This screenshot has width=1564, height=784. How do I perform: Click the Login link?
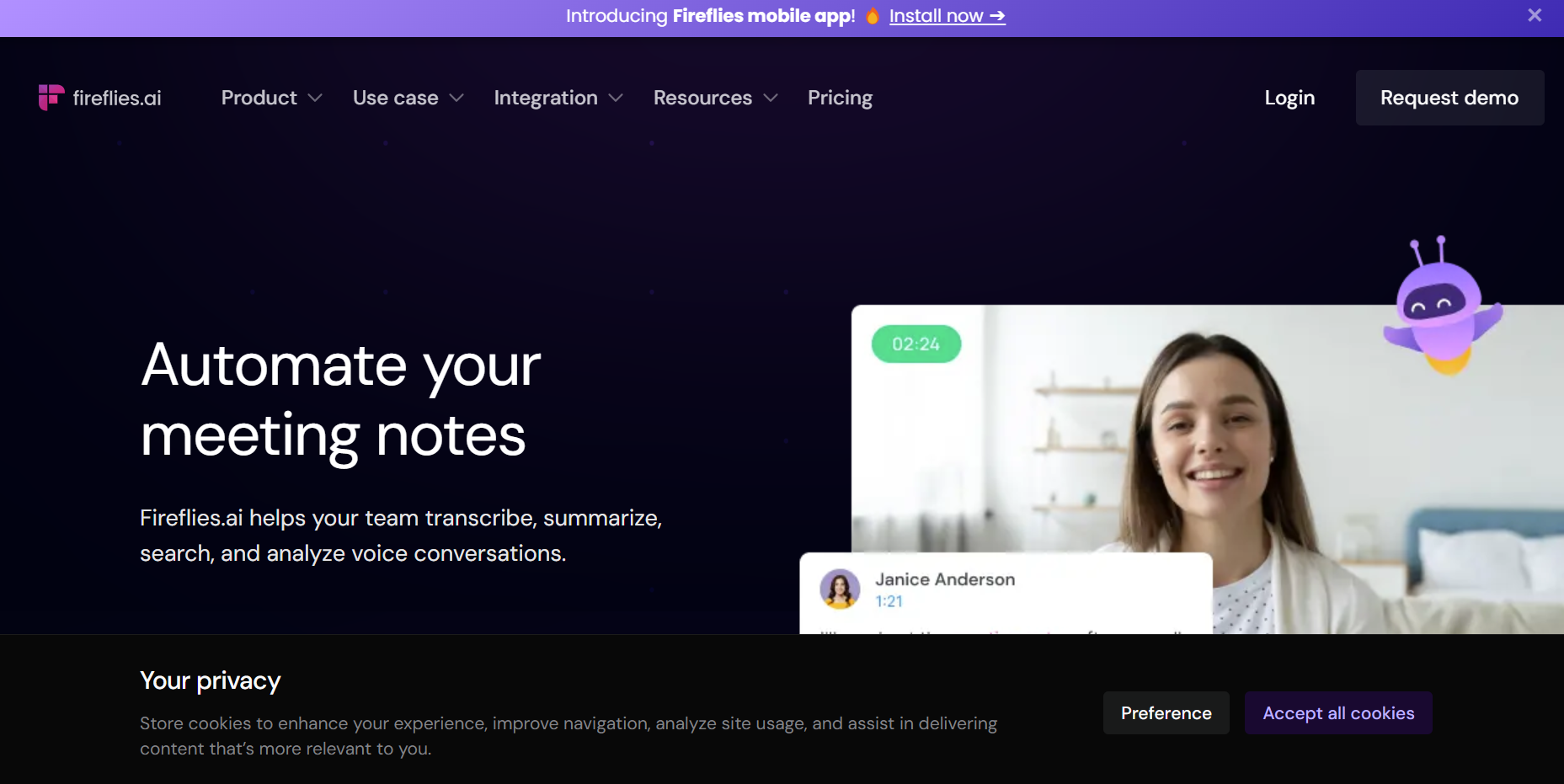pos(1289,98)
